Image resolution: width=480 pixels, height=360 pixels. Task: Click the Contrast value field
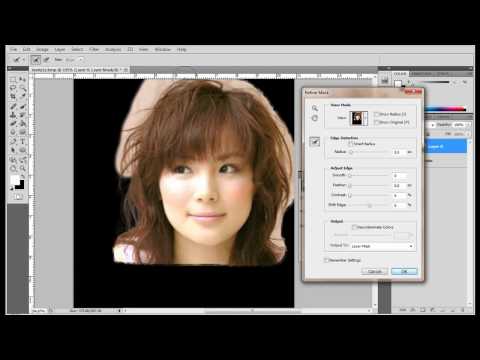(x=399, y=195)
